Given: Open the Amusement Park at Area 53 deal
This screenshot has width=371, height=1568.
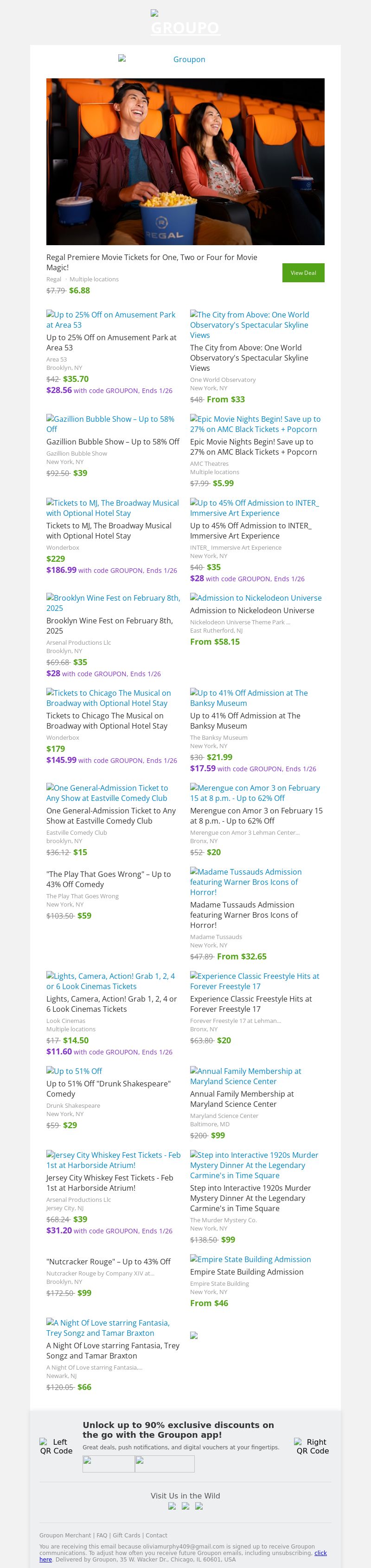Looking at the screenshot, I should coord(111,319).
